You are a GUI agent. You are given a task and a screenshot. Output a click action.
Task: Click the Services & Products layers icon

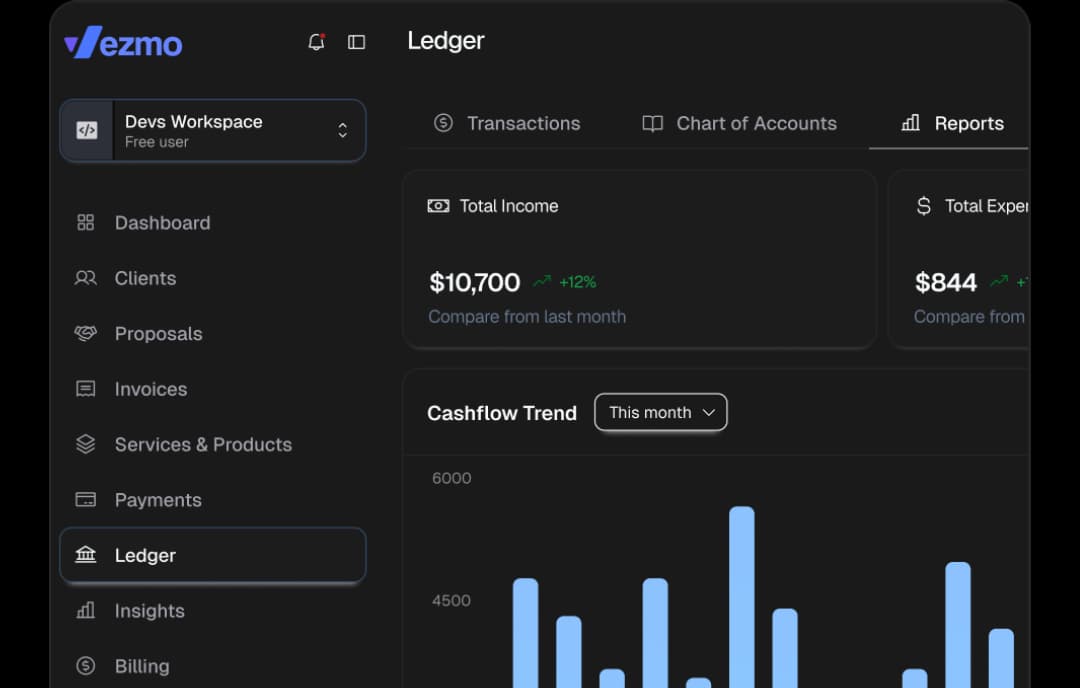coord(86,444)
